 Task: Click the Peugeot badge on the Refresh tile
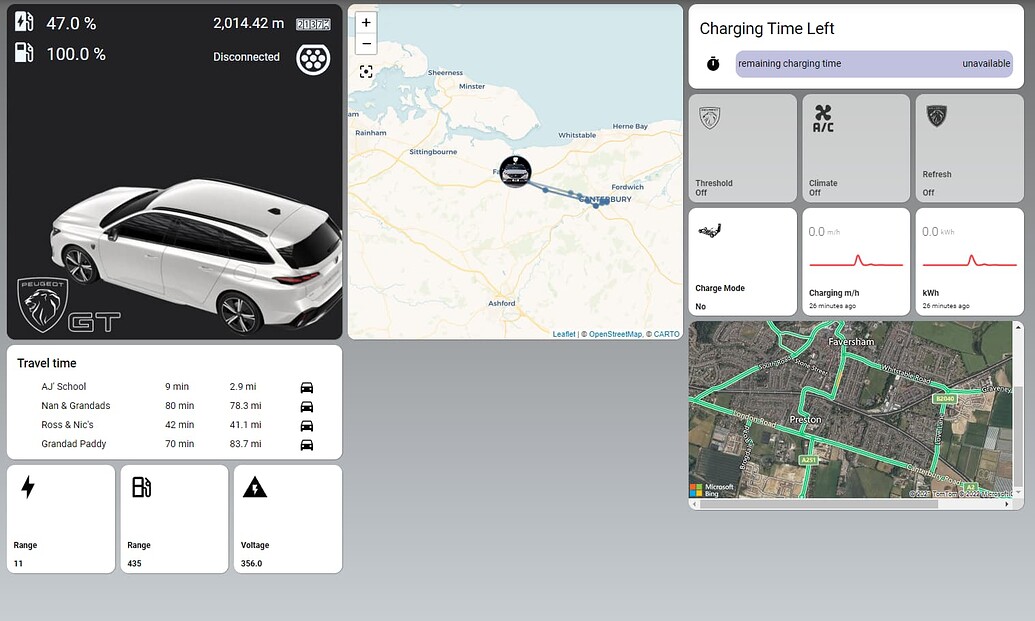[936, 117]
